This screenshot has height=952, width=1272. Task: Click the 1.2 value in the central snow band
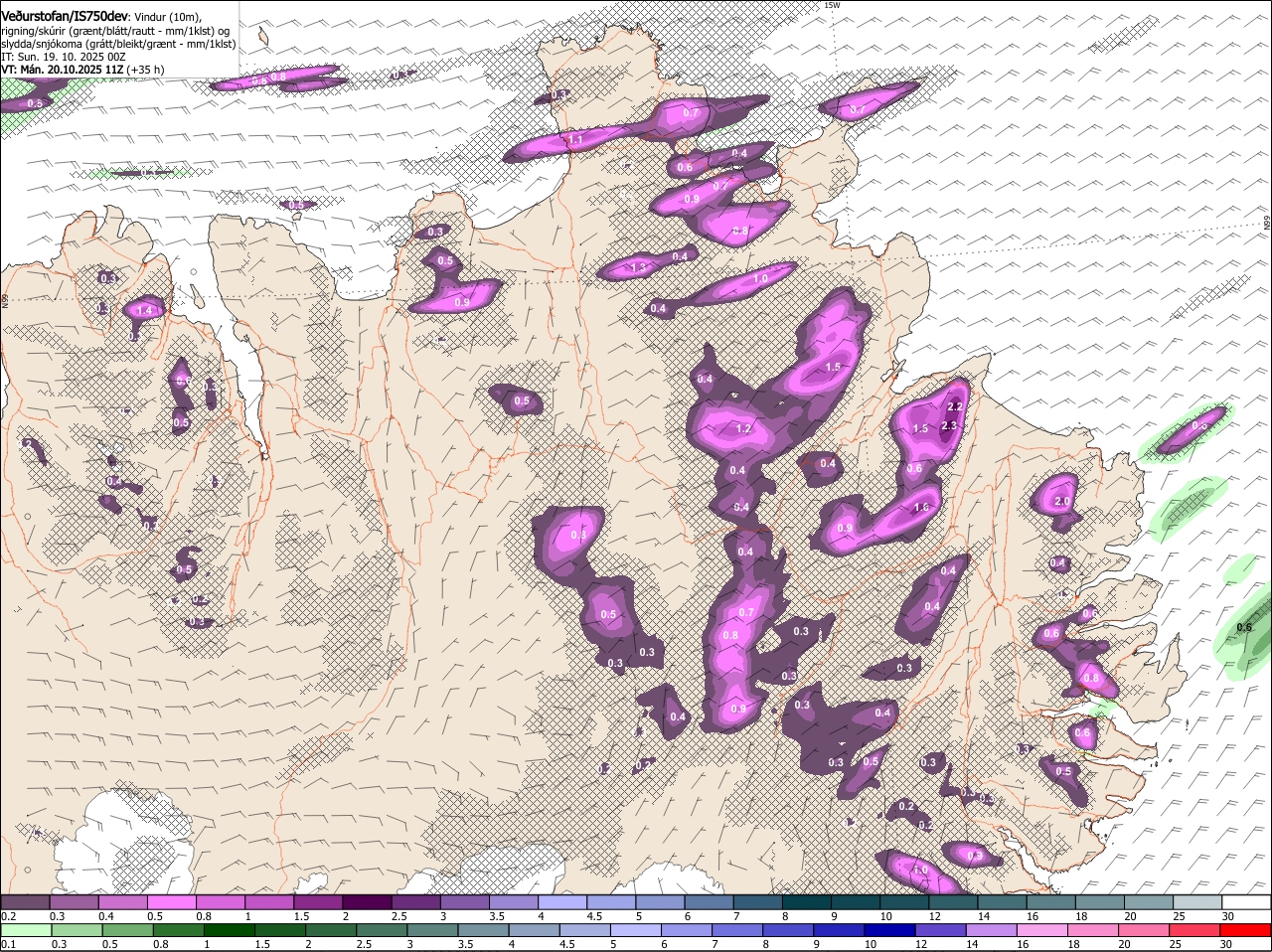[x=743, y=429]
